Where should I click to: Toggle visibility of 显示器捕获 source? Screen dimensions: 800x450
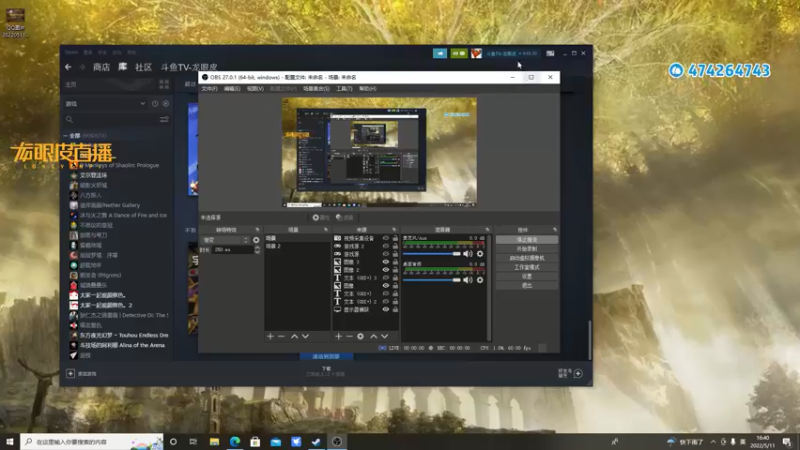[x=386, y=309]
